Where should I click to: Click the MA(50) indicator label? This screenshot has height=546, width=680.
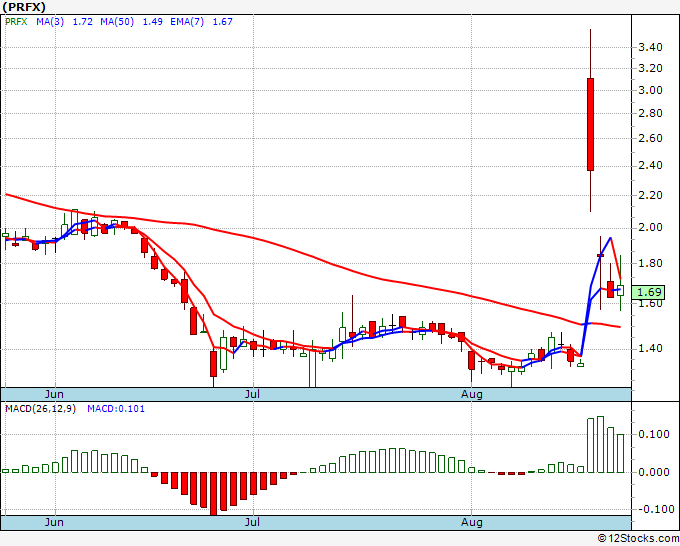[x=117, y=22]
